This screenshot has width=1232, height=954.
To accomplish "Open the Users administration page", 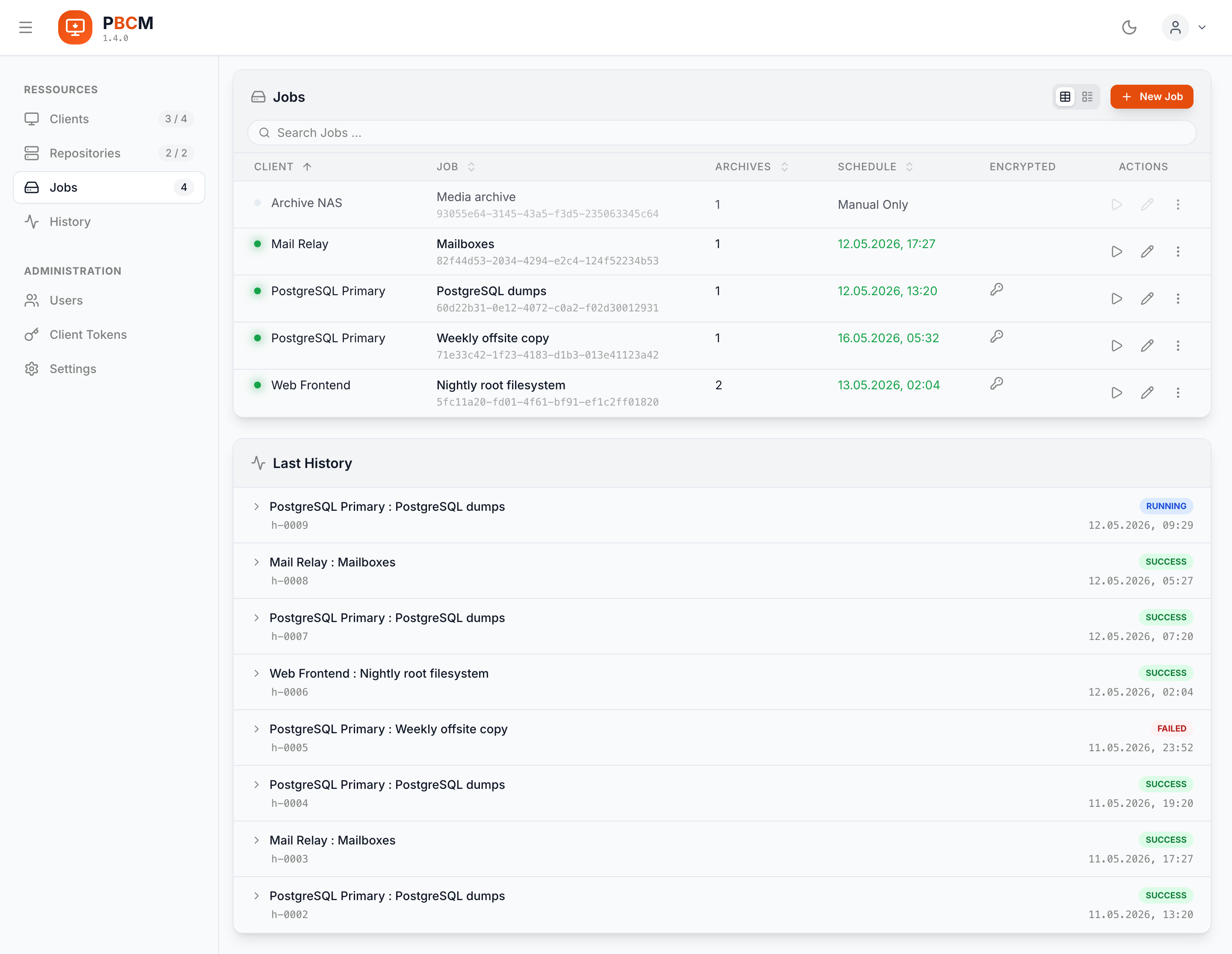I will click(109, 300).
